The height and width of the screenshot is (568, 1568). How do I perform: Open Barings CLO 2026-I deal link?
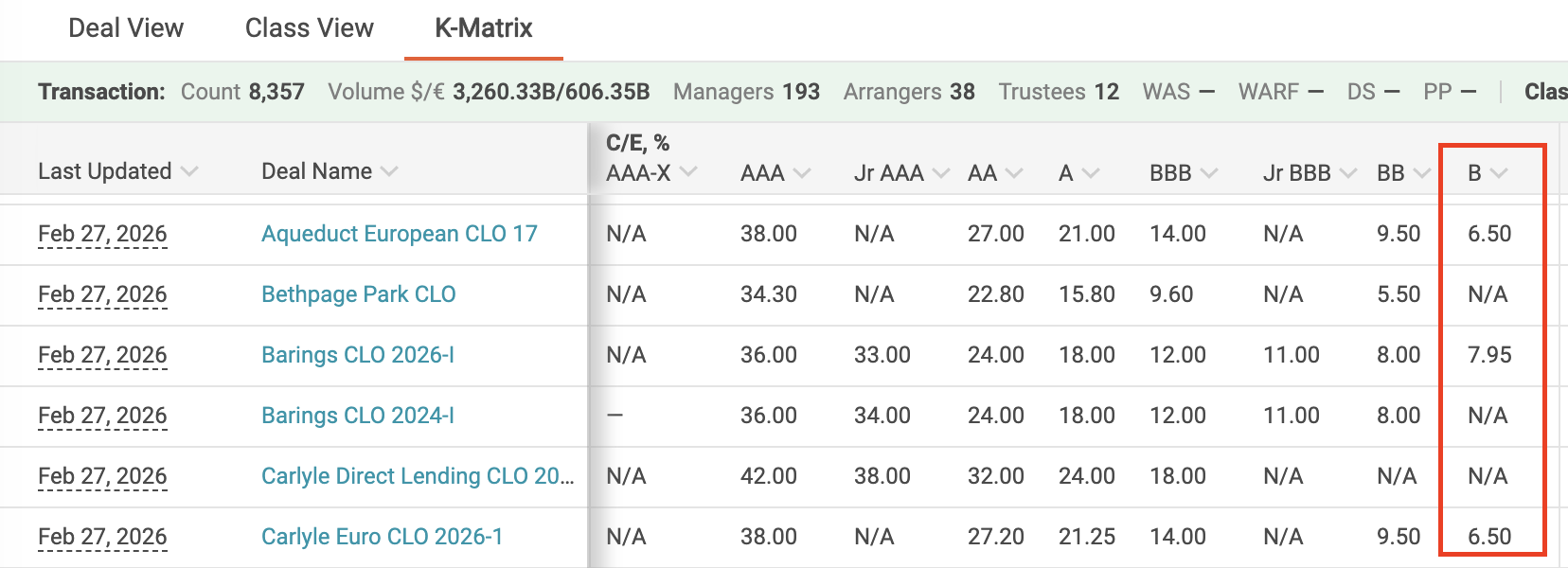pos(358,355)
